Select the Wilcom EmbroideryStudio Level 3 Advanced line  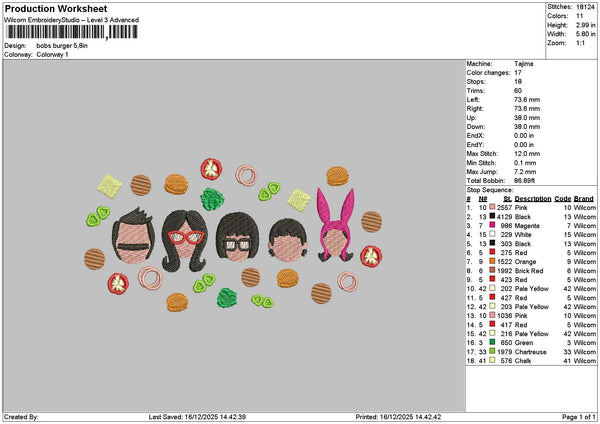point(72,20)
